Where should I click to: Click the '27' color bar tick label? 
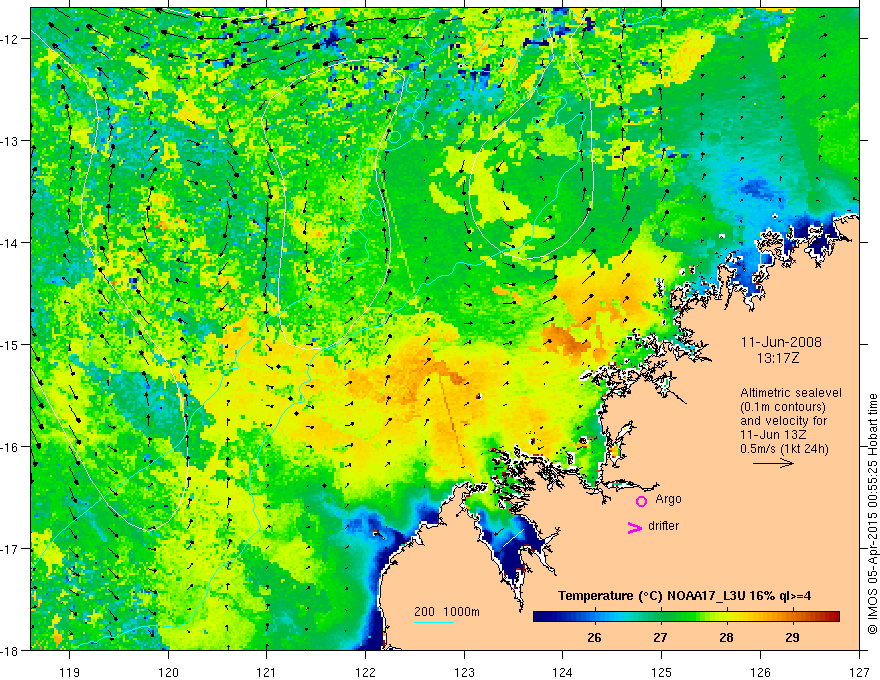point(660,637)
